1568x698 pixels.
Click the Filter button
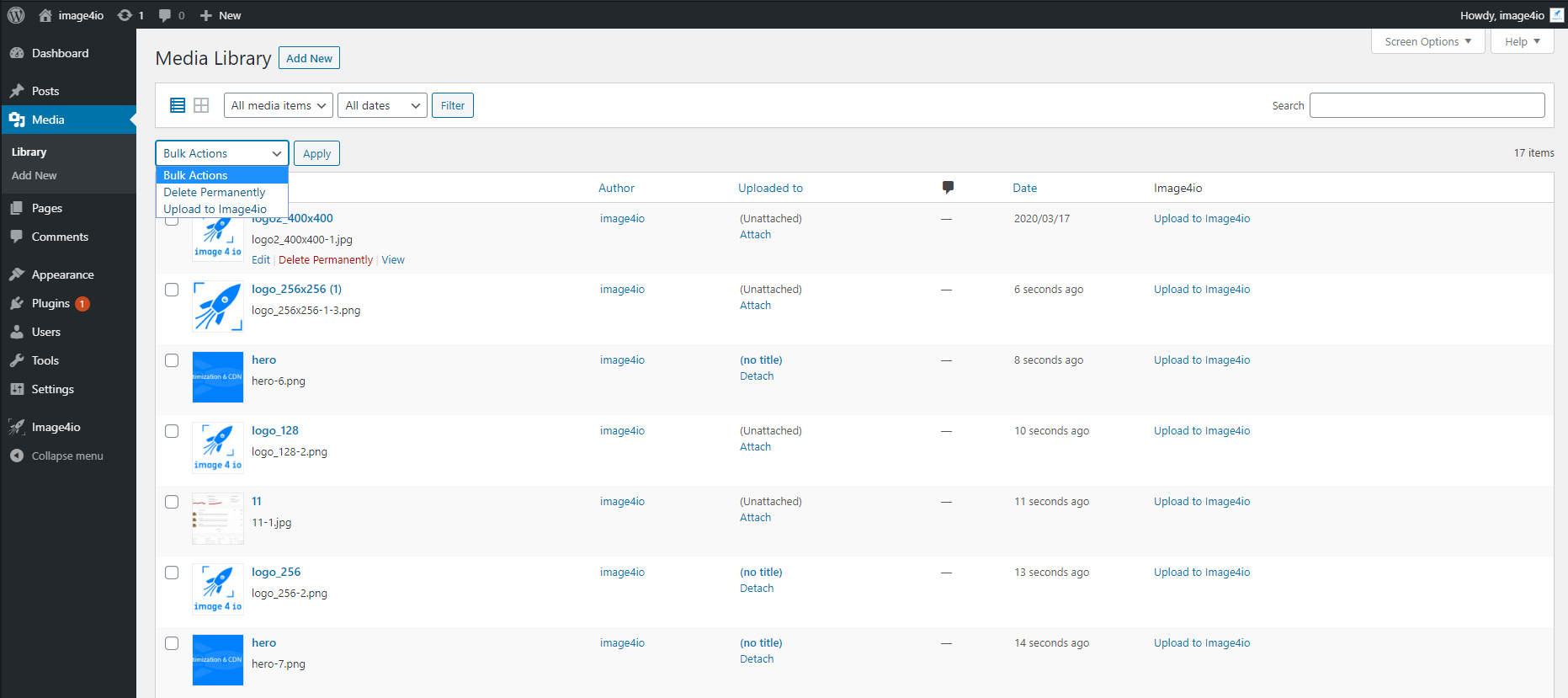coord(453,105)
